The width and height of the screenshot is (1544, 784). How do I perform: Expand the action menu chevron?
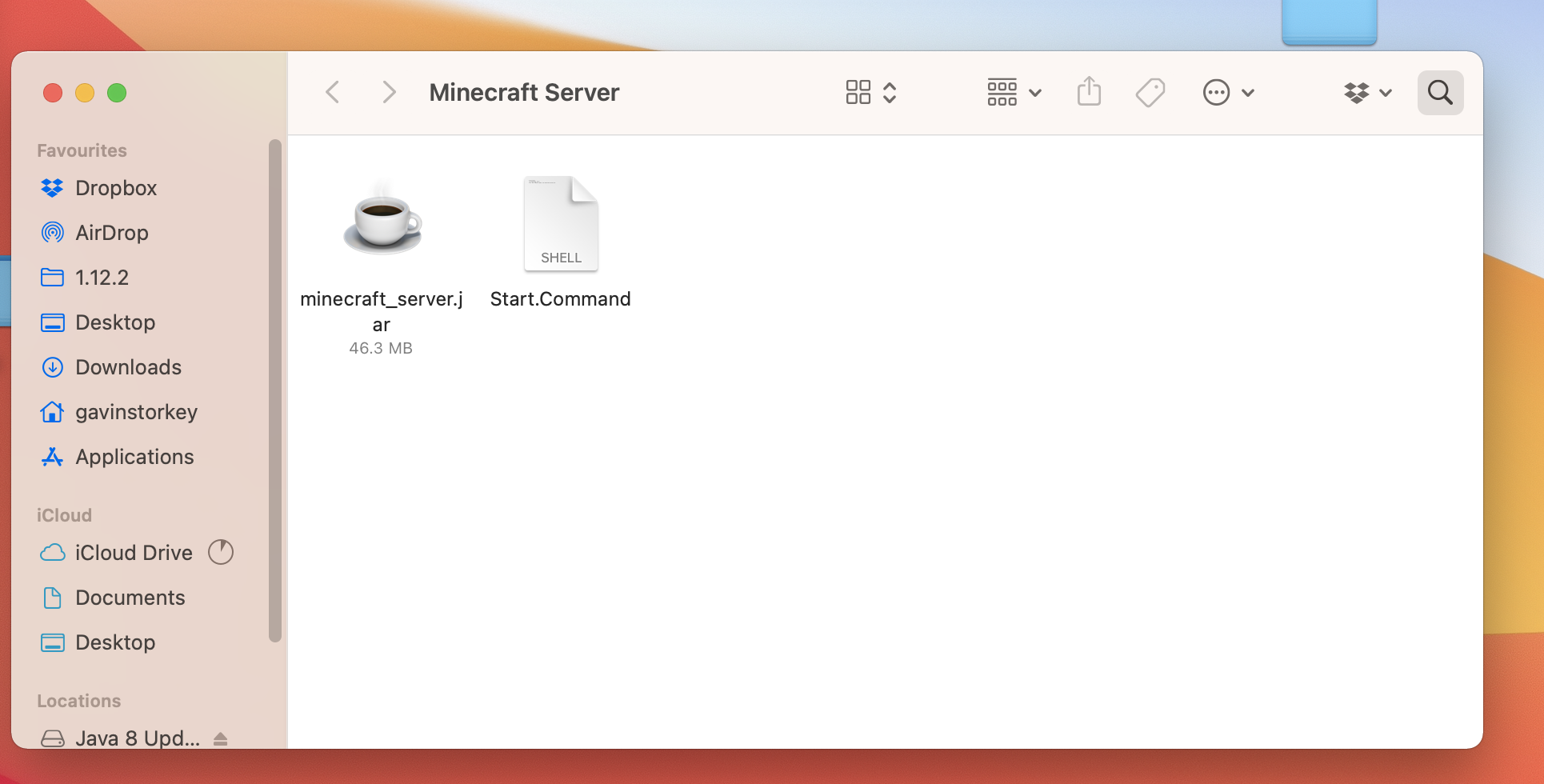[1248, 94]
